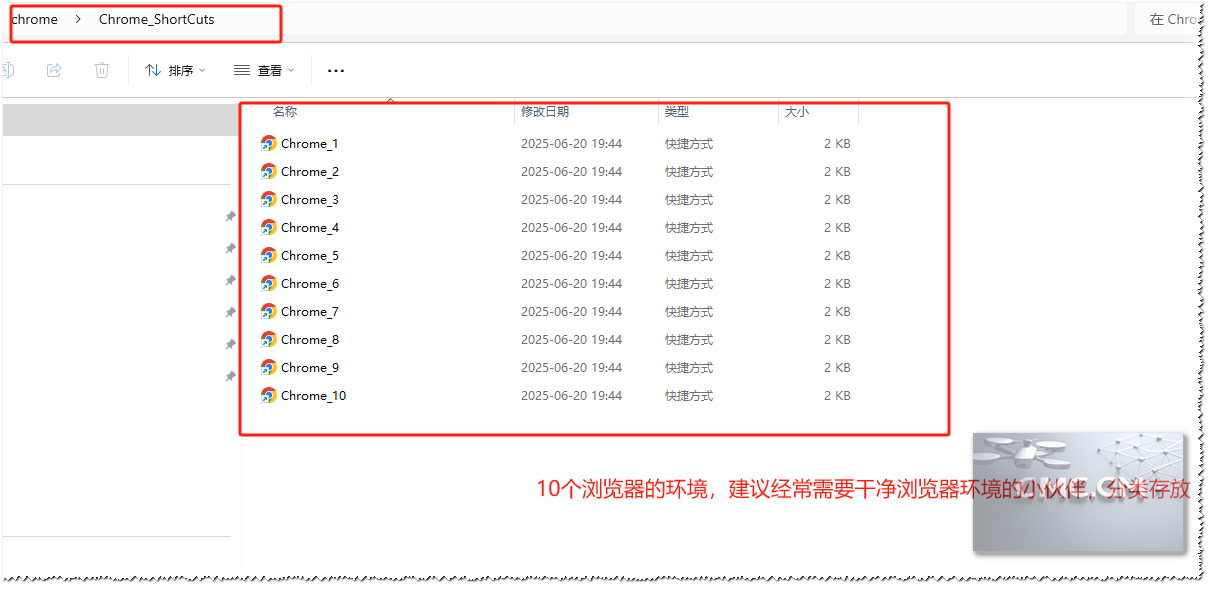
Task: Click the Share icon in the toolbar
Action: 55,70
